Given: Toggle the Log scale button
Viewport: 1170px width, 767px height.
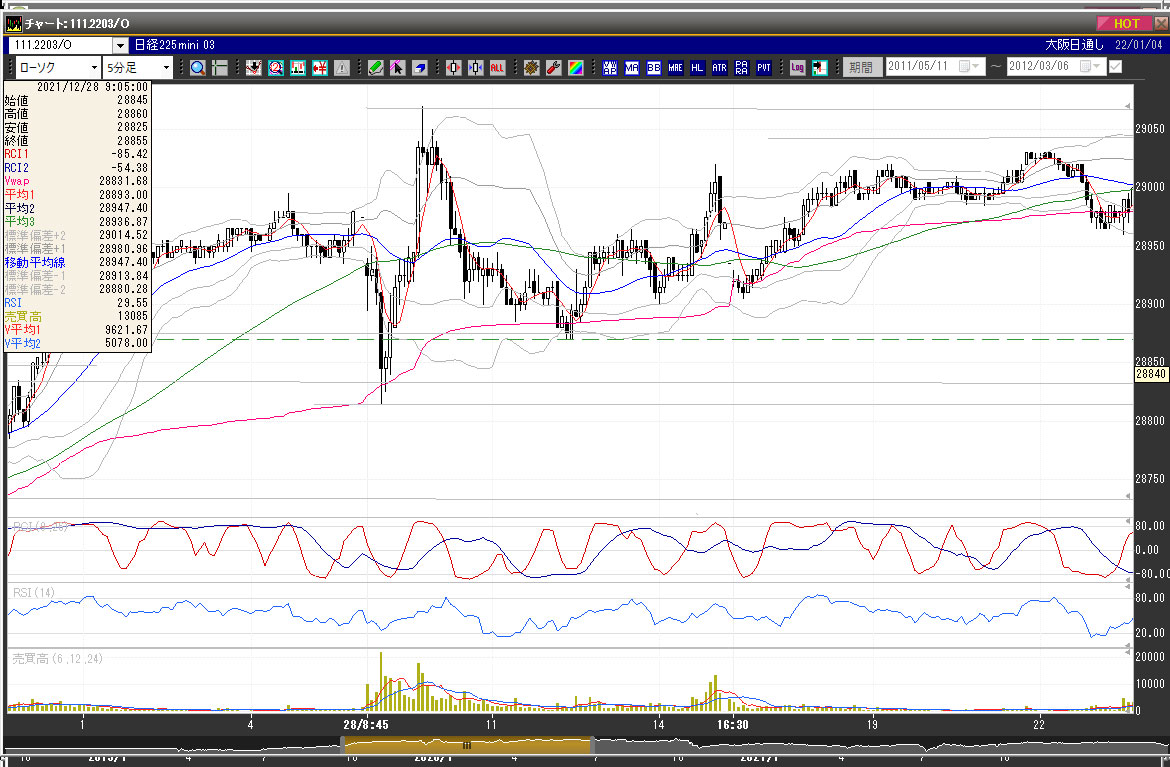Looking at the screenshot, I should [797, 68].
